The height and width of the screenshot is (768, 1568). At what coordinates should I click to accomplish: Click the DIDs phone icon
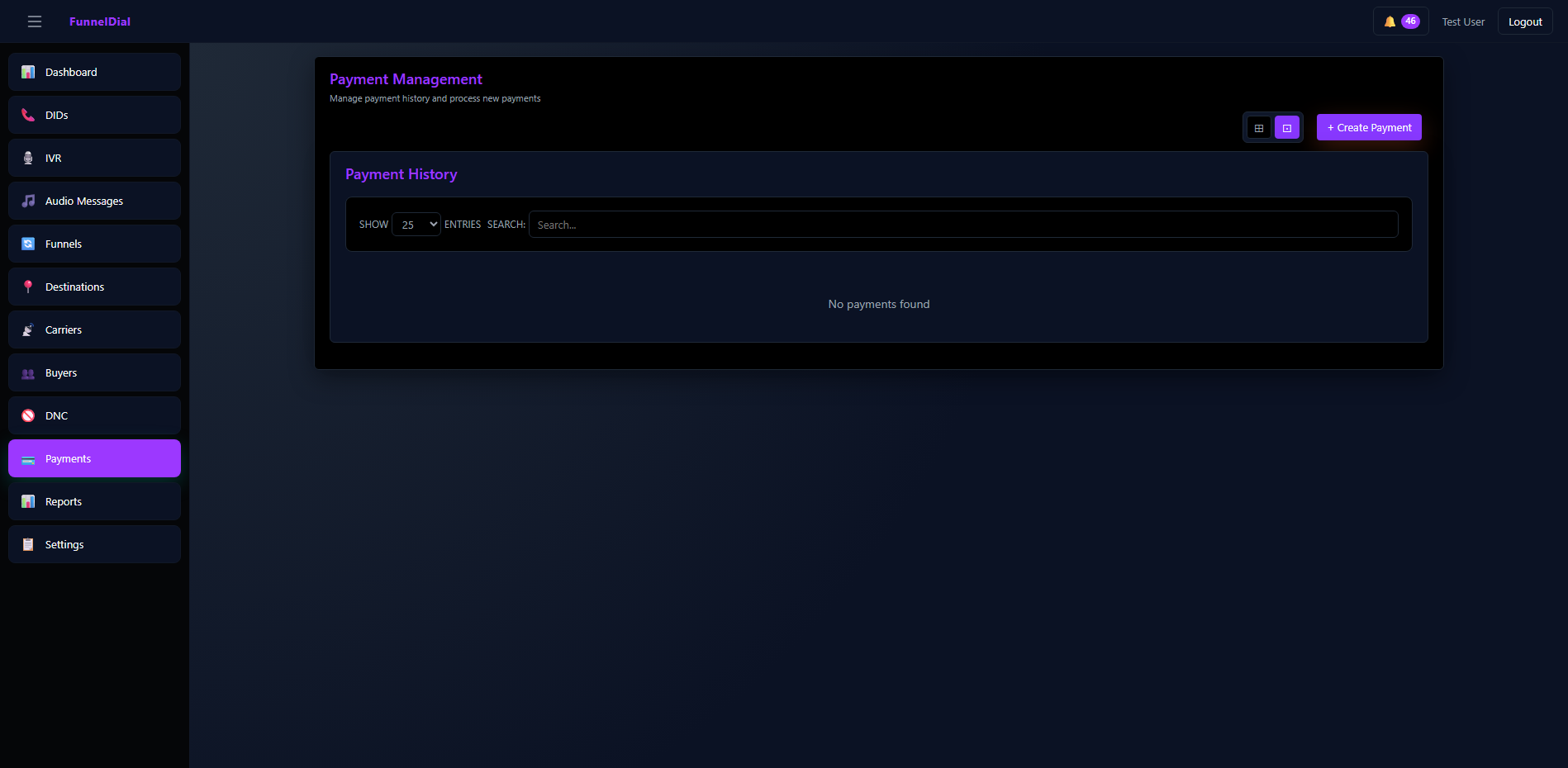[28, 115]
